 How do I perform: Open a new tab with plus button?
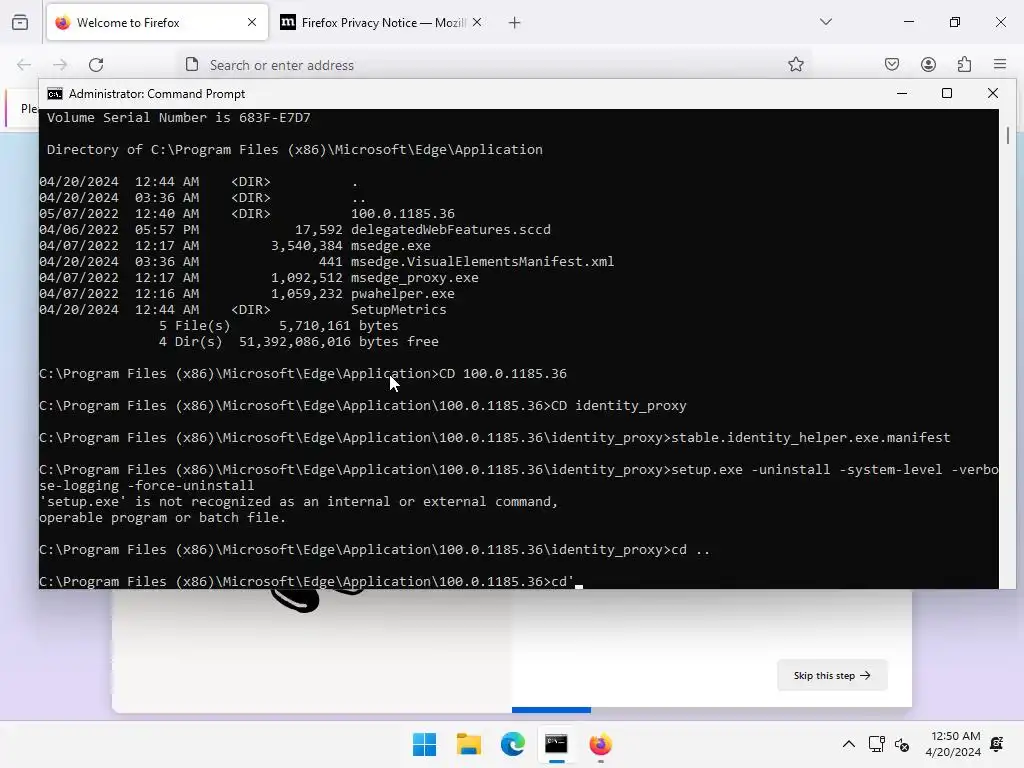pyautogui.click(x=515, y=23)
